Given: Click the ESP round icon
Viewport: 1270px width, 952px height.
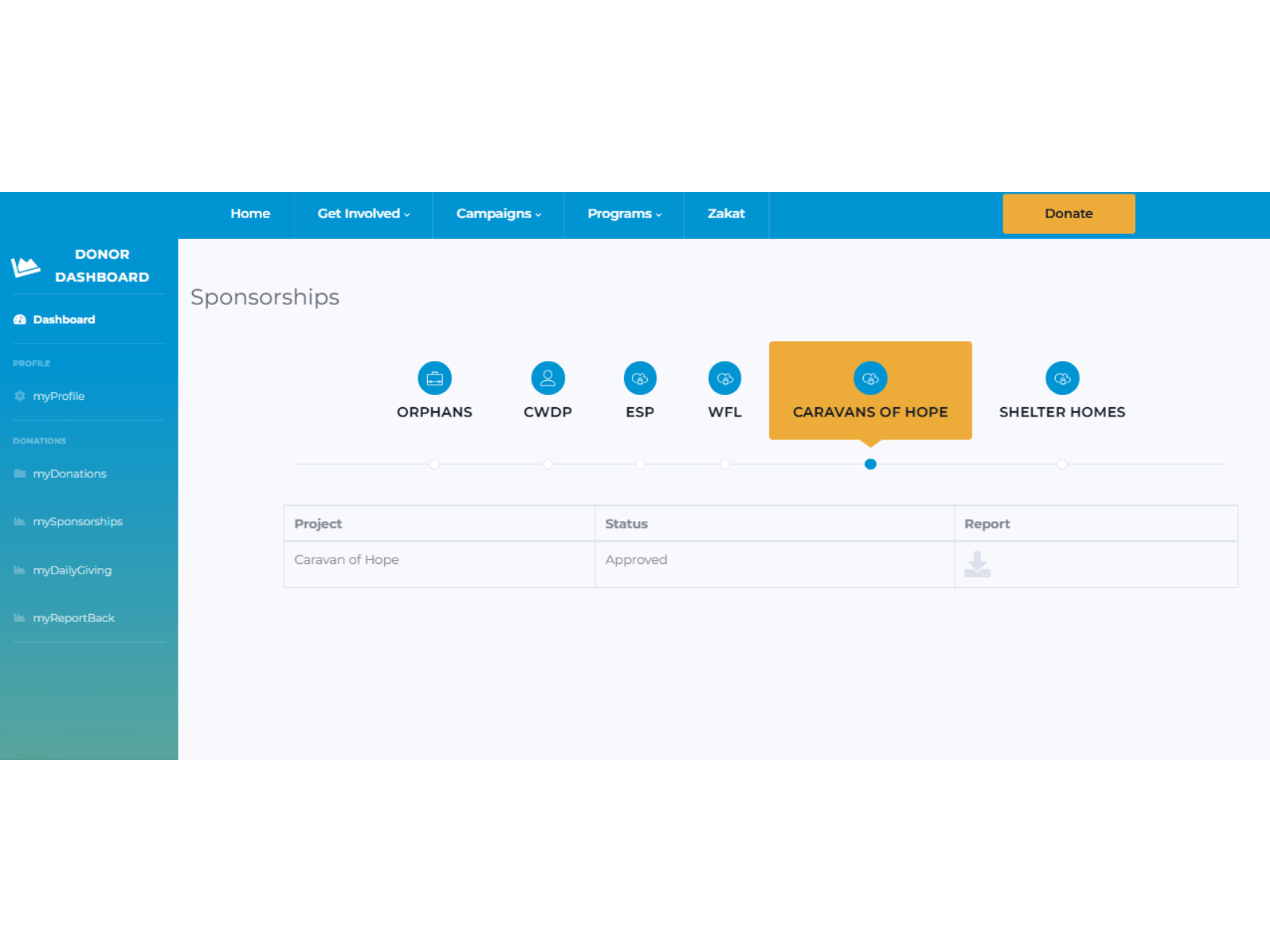Looking at the screenshot, I should click(640, 378).
